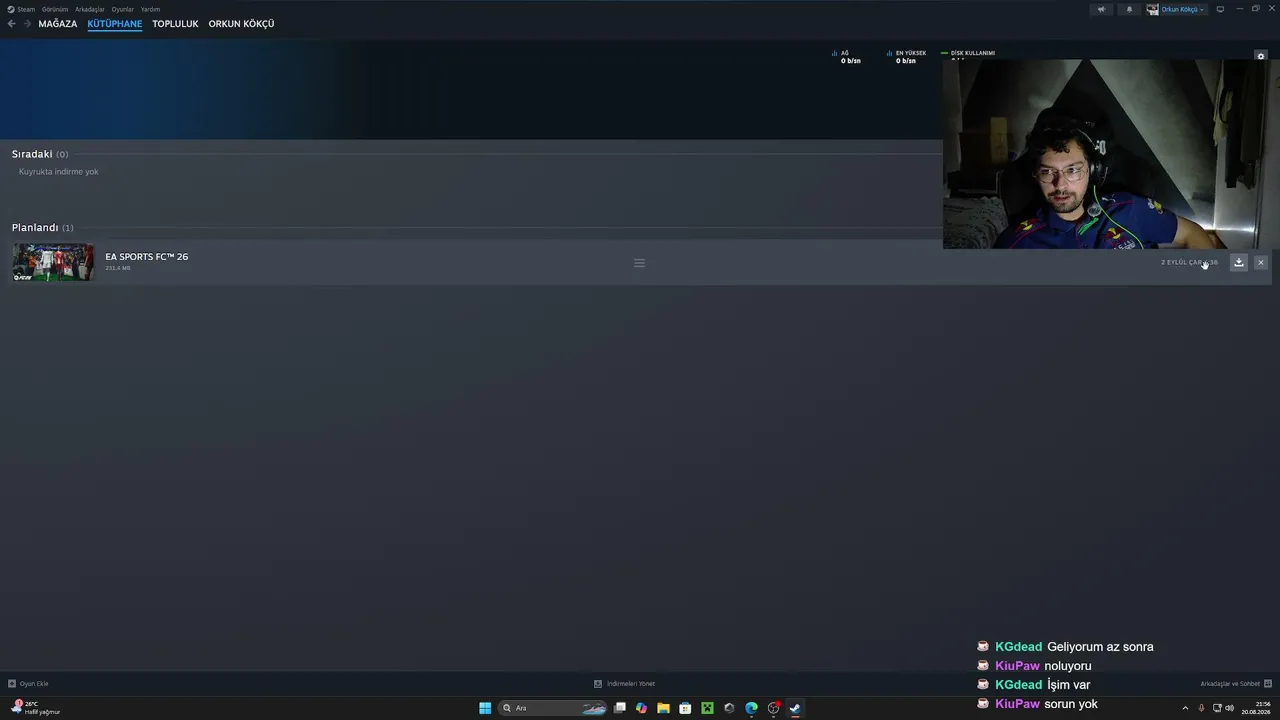Open Arkadaşlar ve Sohbet friends chat

(1236, 684)
